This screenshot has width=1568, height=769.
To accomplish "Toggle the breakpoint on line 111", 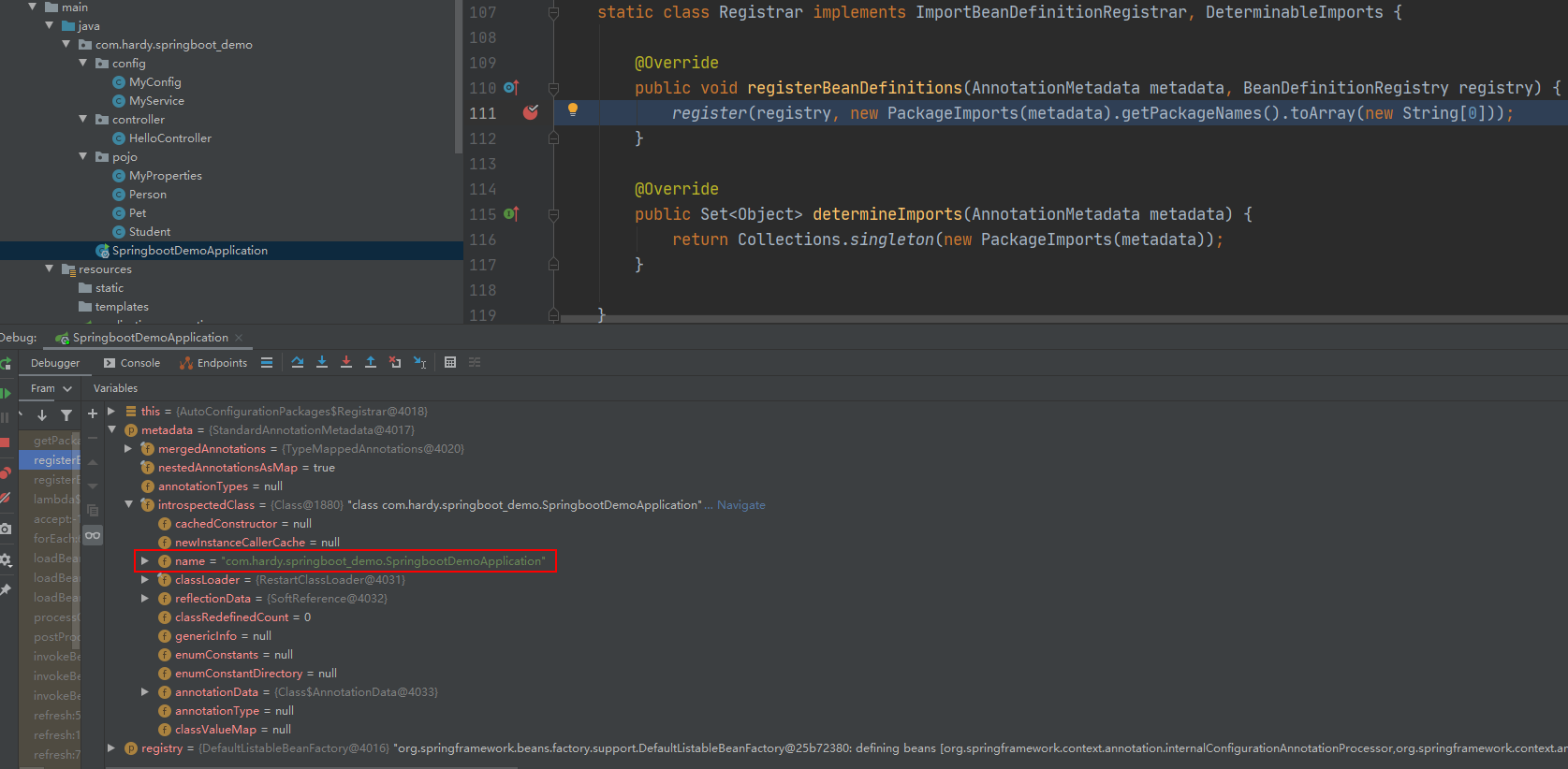I will coord(531,113).
